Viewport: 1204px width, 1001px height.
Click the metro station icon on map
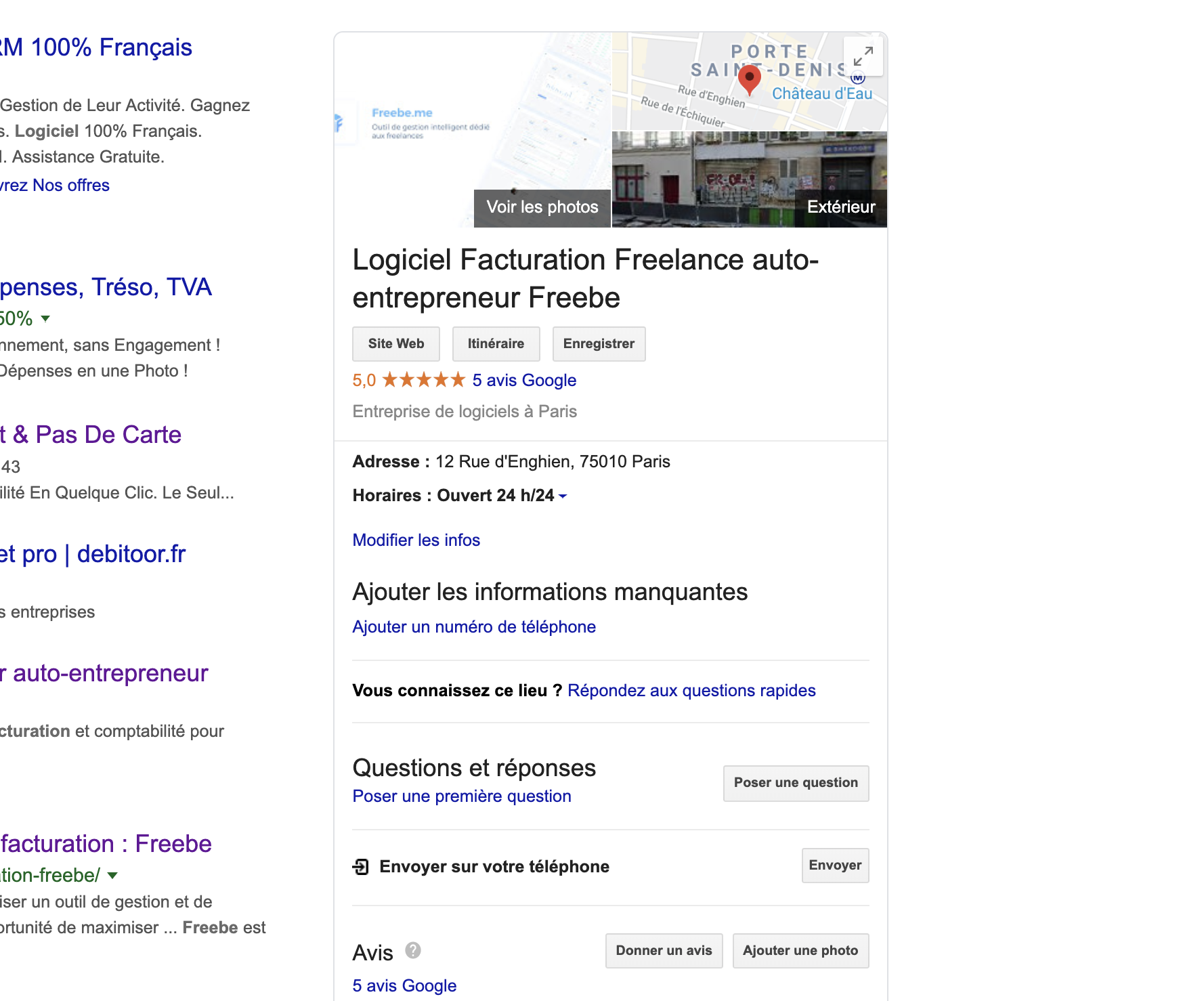click(x=858, y=77)
